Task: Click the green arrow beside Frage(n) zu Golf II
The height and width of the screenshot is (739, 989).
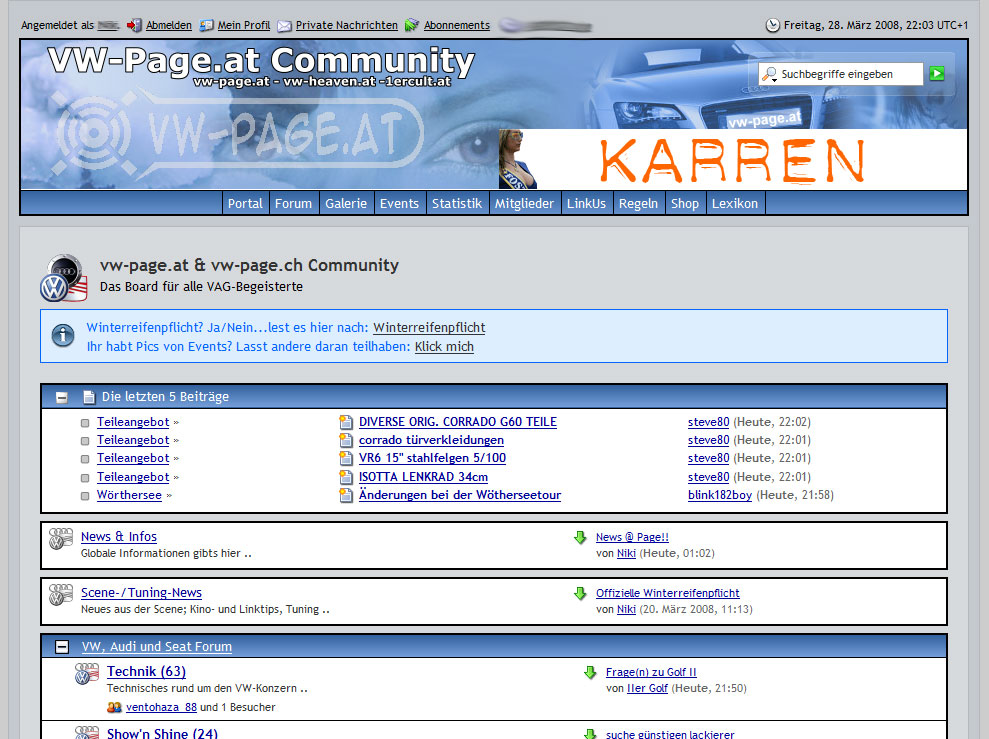Action: (590, 673)
